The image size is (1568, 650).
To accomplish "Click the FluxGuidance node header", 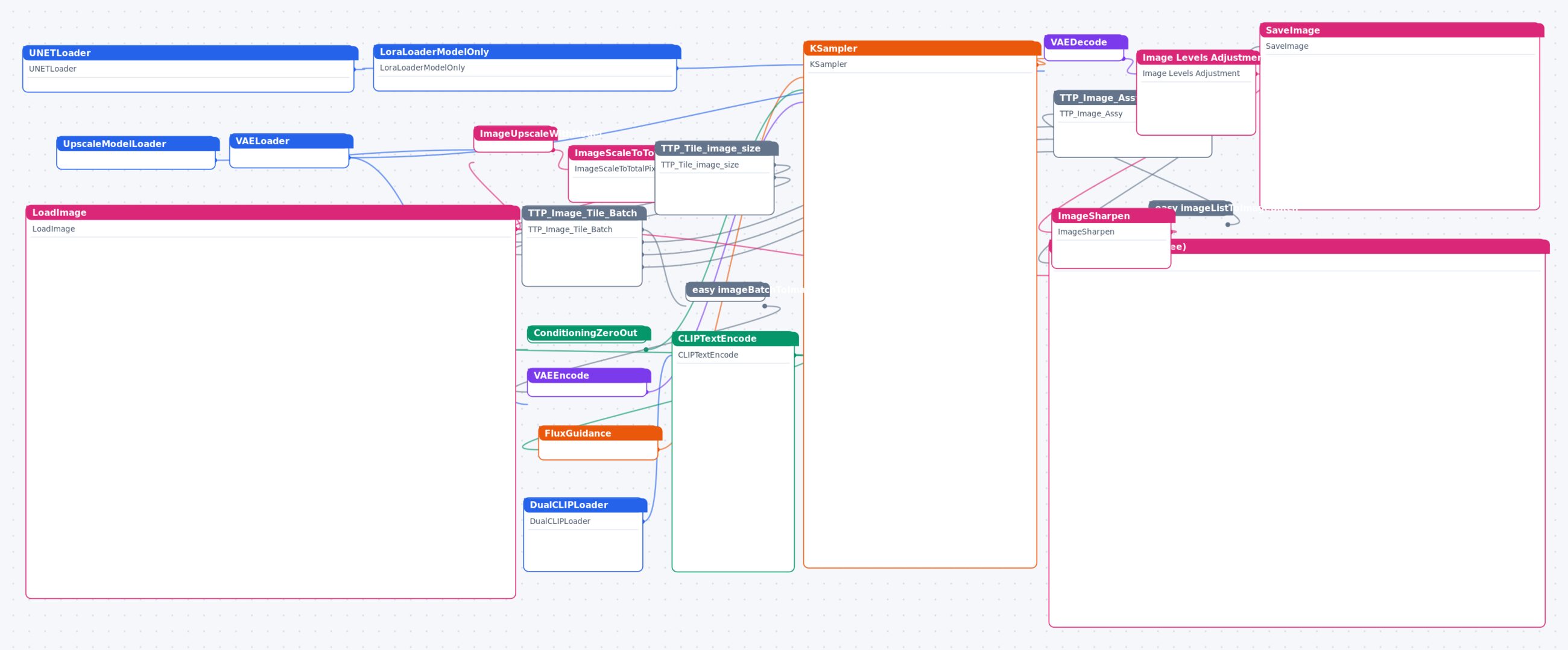I will [599, 434].
